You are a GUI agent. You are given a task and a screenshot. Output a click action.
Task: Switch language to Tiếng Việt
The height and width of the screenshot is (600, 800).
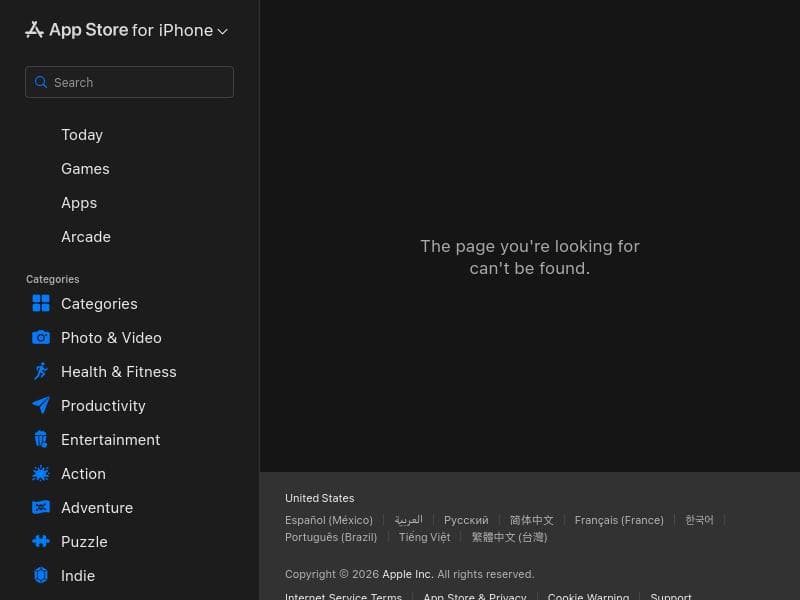pos(424,537)
